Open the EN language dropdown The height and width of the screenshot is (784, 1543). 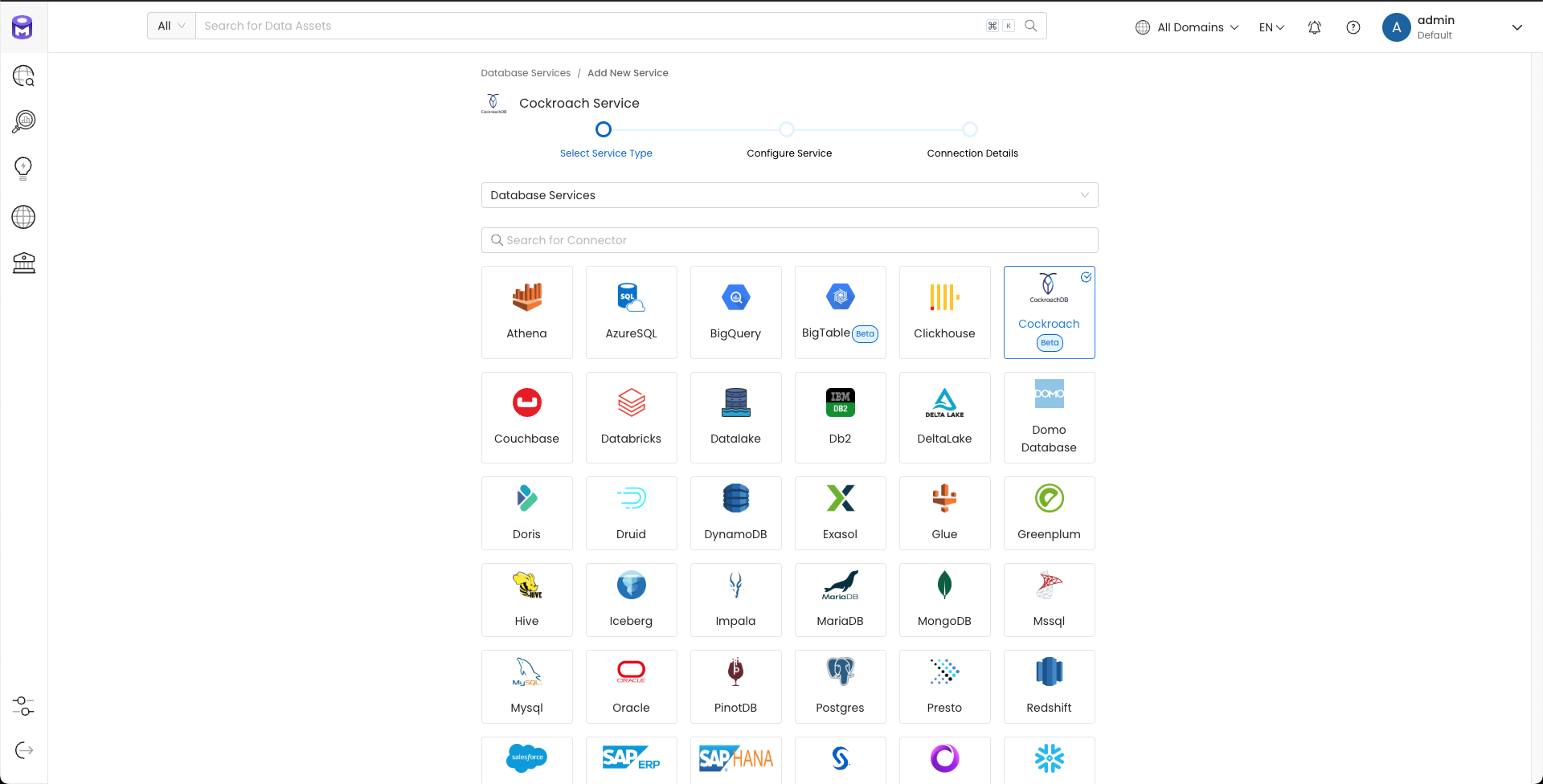tap(1271, 27)
